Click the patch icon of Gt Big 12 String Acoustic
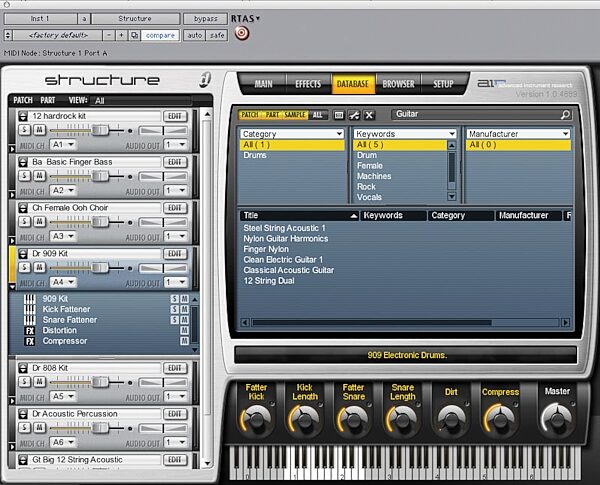The height and width of the screenshot is (485, 600). tap(23, 460)
